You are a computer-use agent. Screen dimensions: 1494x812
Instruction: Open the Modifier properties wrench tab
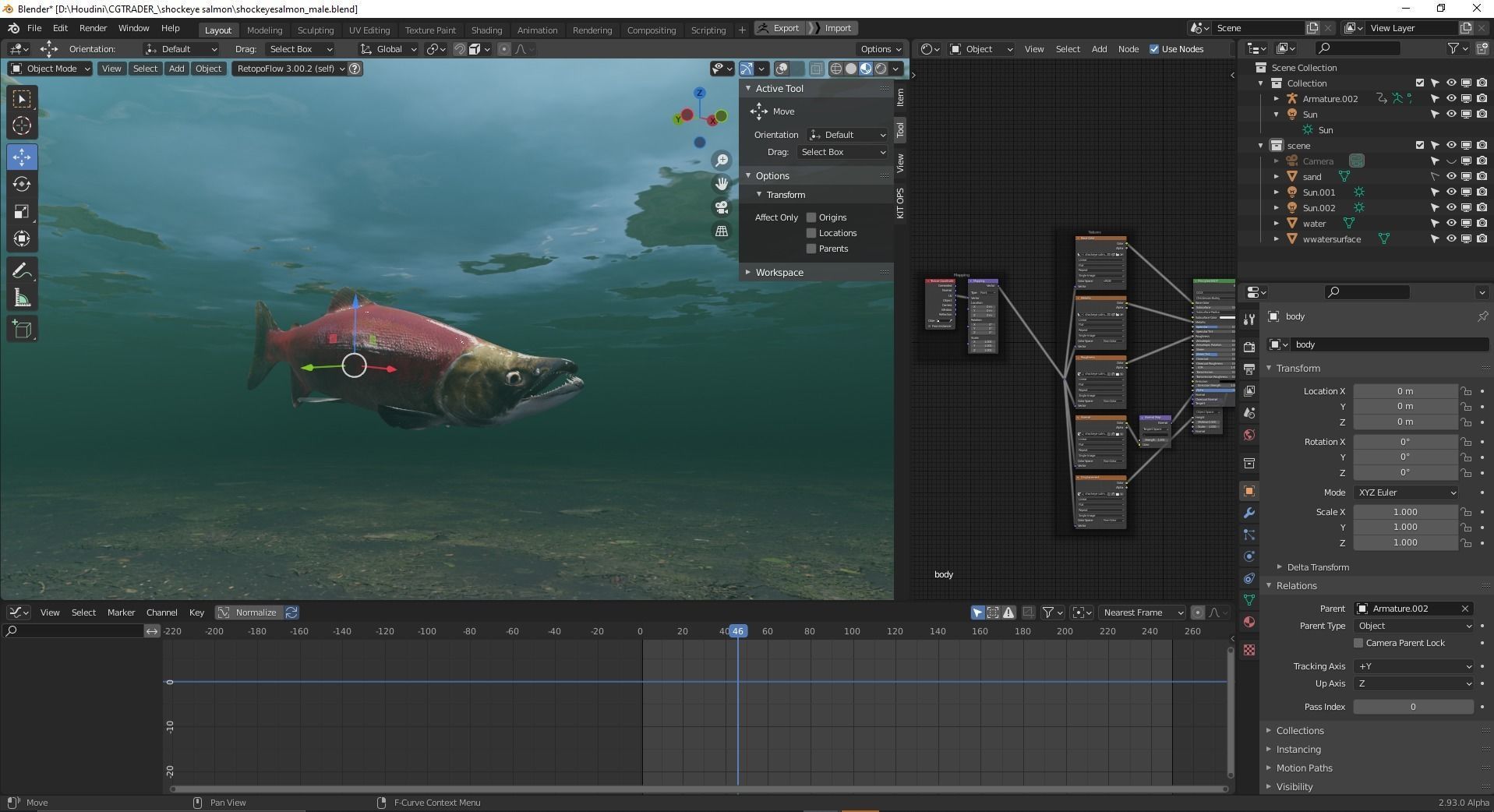click(1249, 513)
